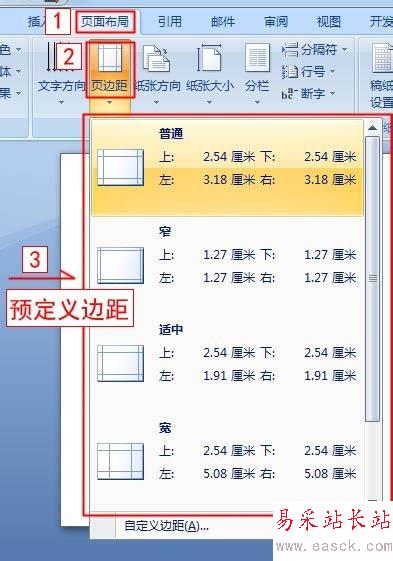The height and width of the screenshot is (561, 393).
Task: Select the 普通 margin preset thumbnail
Action: (x=121, y=167)
